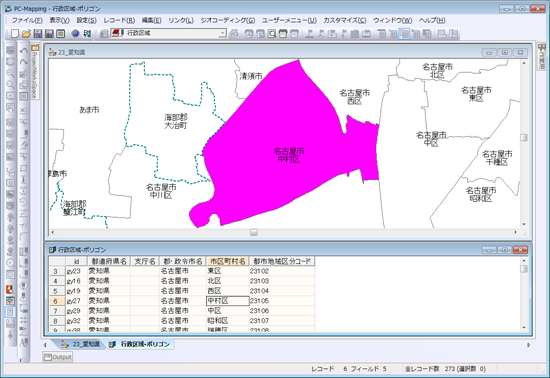Click the Output panel button
This screenshot has height=378, width=550.
58,357
